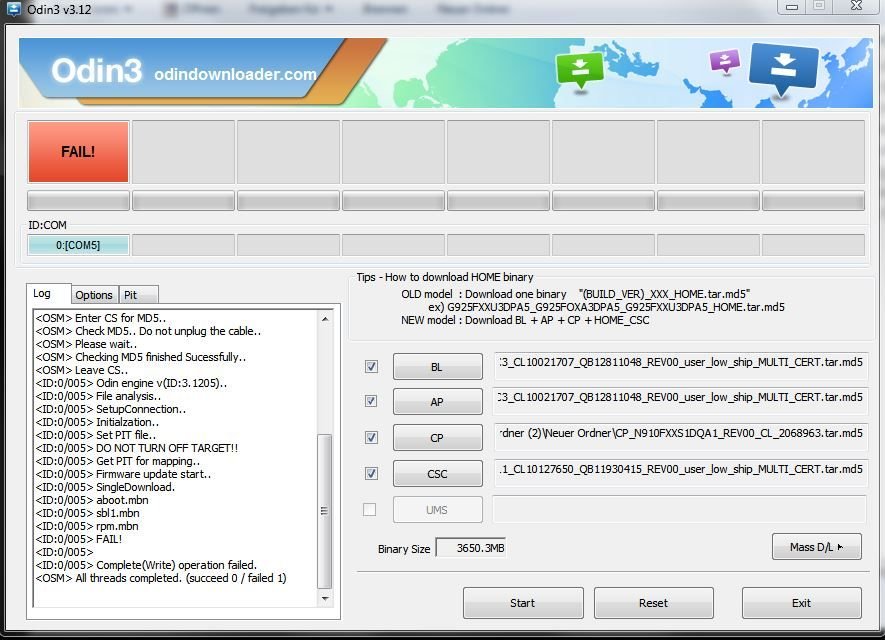Start the firmware flash

(523, 603)
